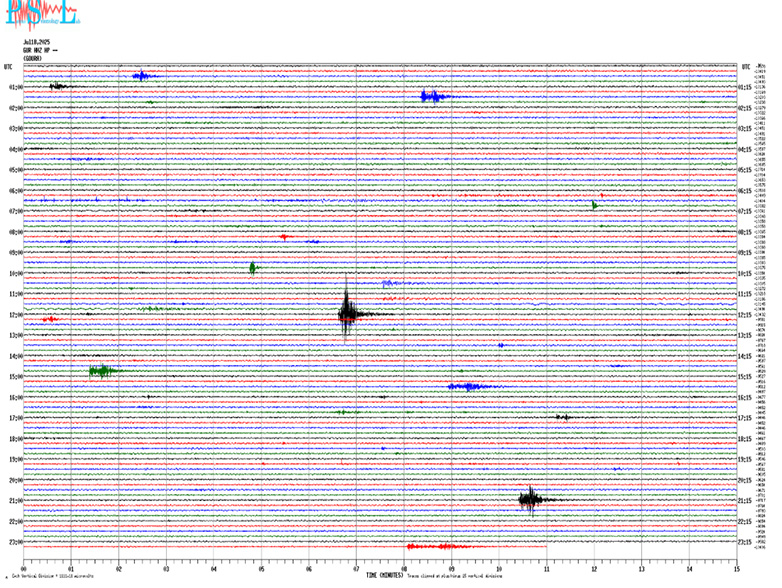
Task: Click the TIME (MINUTES) axis title
Action: point(385,575)
